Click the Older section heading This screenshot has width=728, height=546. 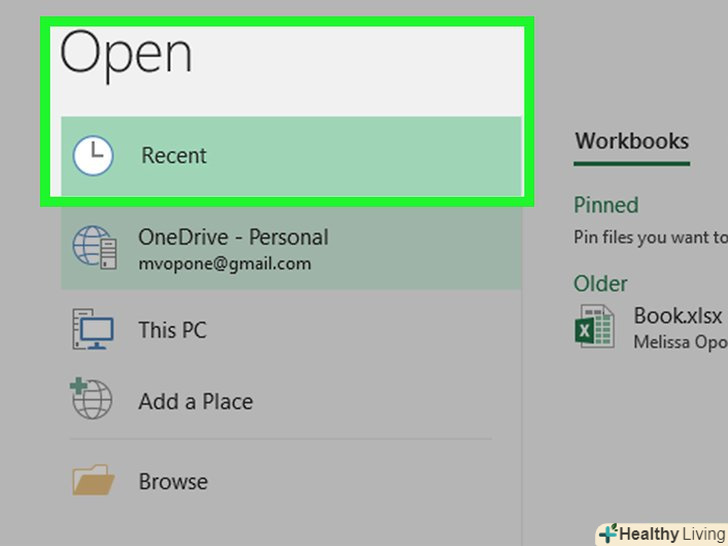click(x=600, y=284)
